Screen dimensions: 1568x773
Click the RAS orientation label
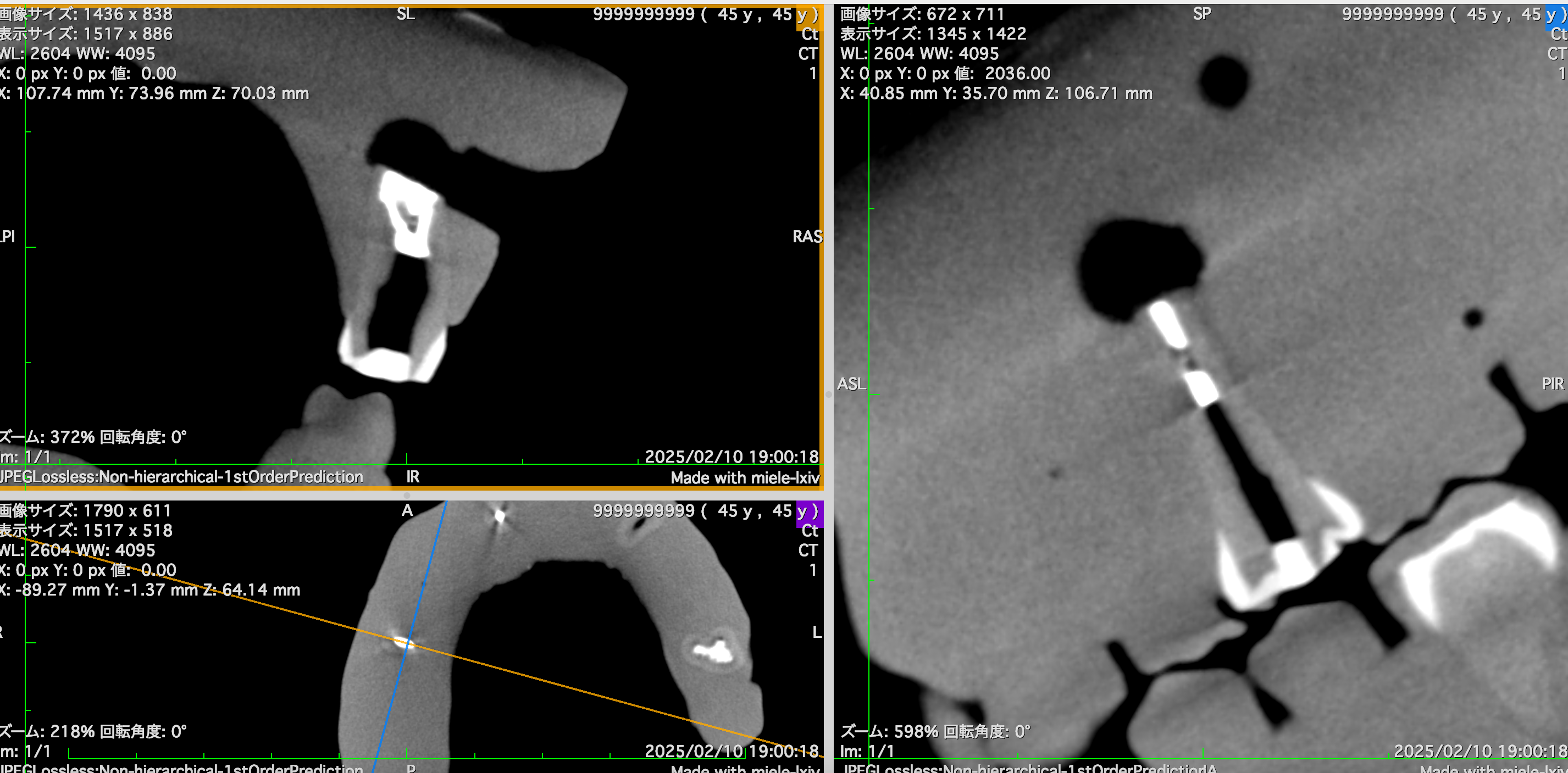[x=807, y=236]
